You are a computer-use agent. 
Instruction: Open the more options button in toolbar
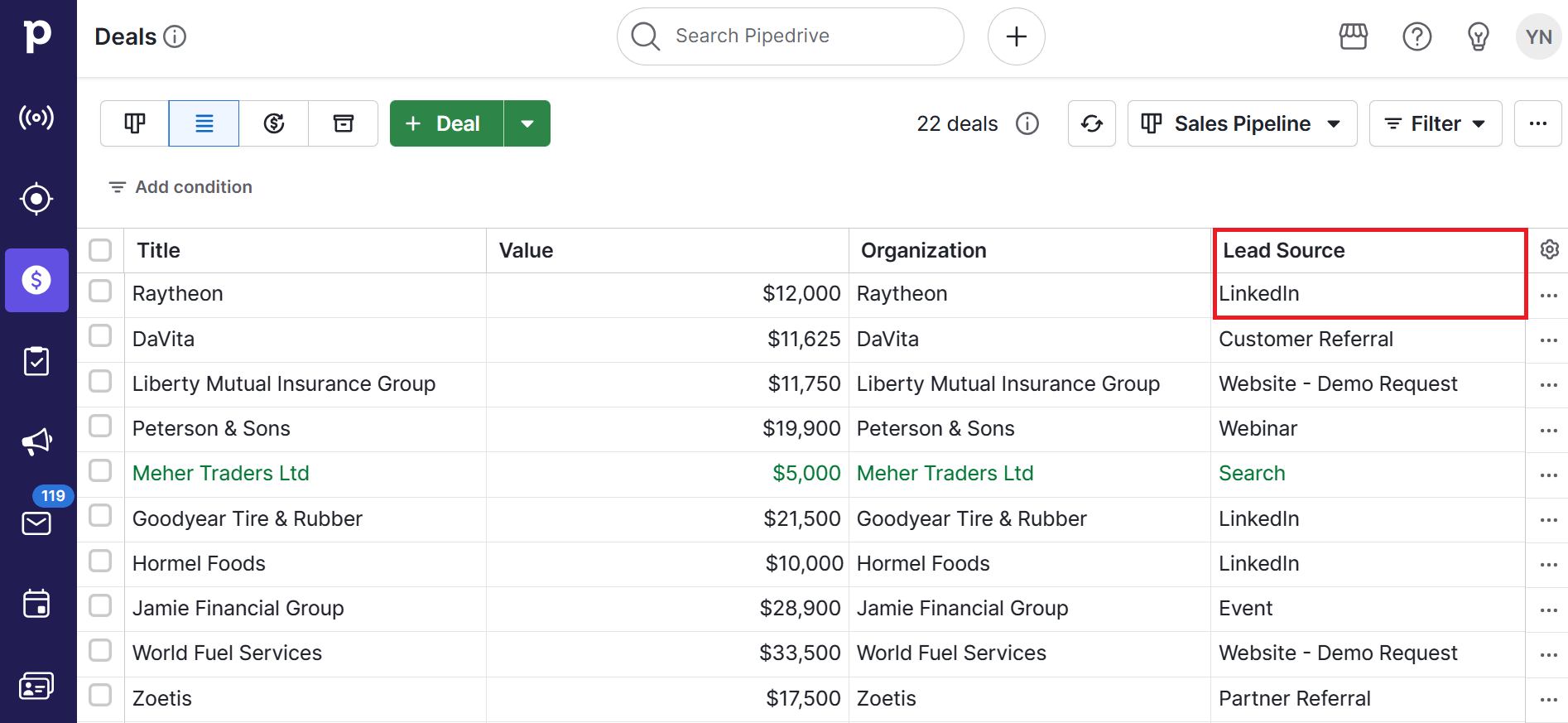pos(1538,123)
